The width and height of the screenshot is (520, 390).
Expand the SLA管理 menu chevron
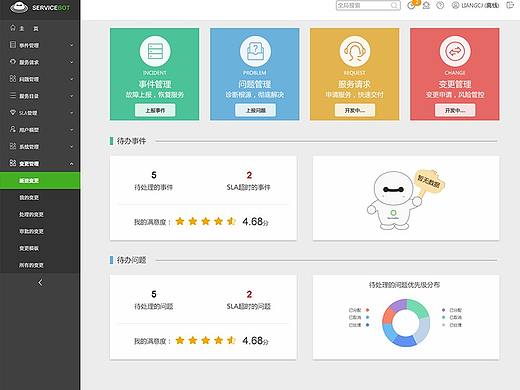72,113
